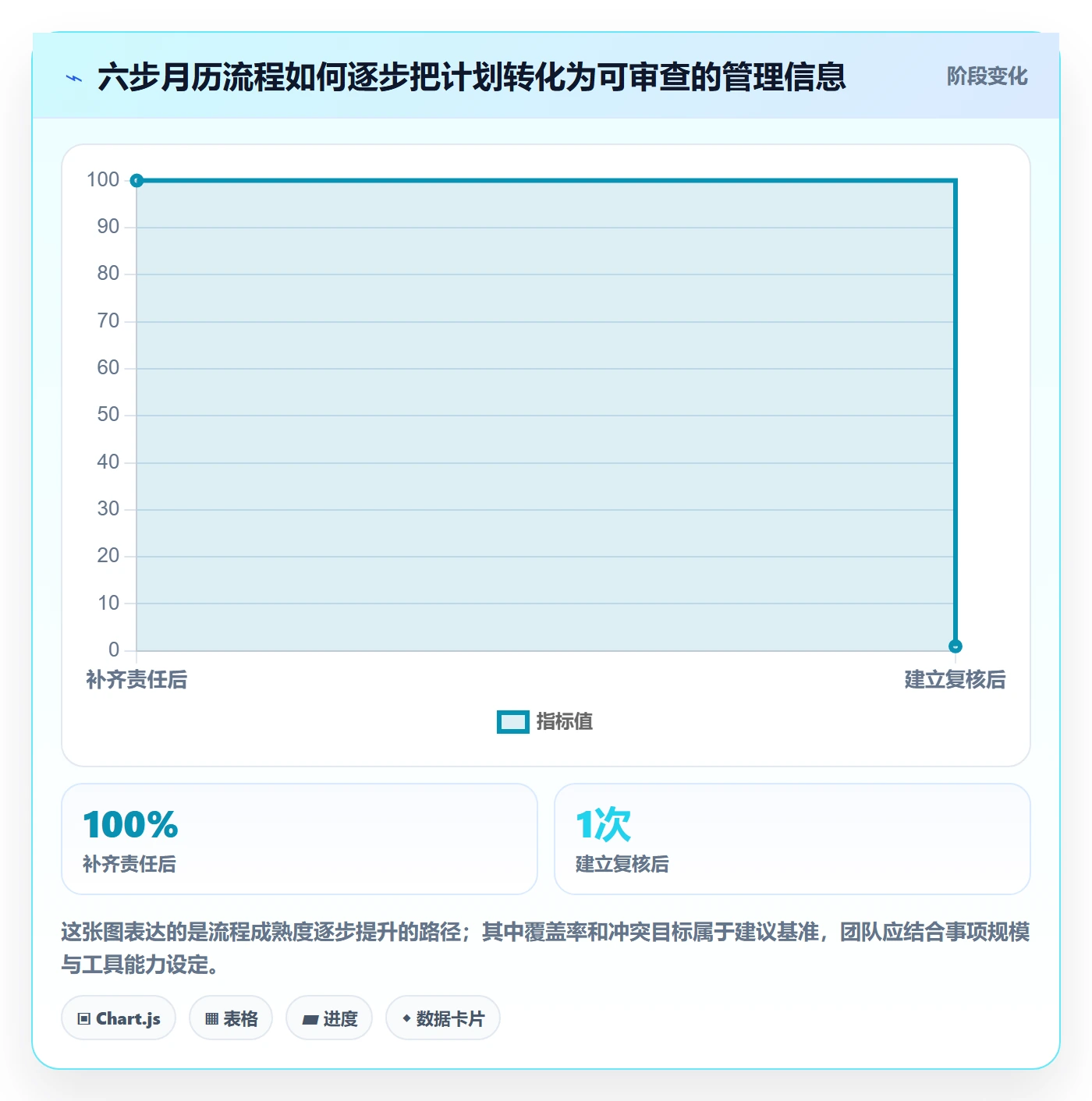Screen dimensions: 1092x1101
Task: Click the y-axis label 100
Action: [x=103, y=180]
